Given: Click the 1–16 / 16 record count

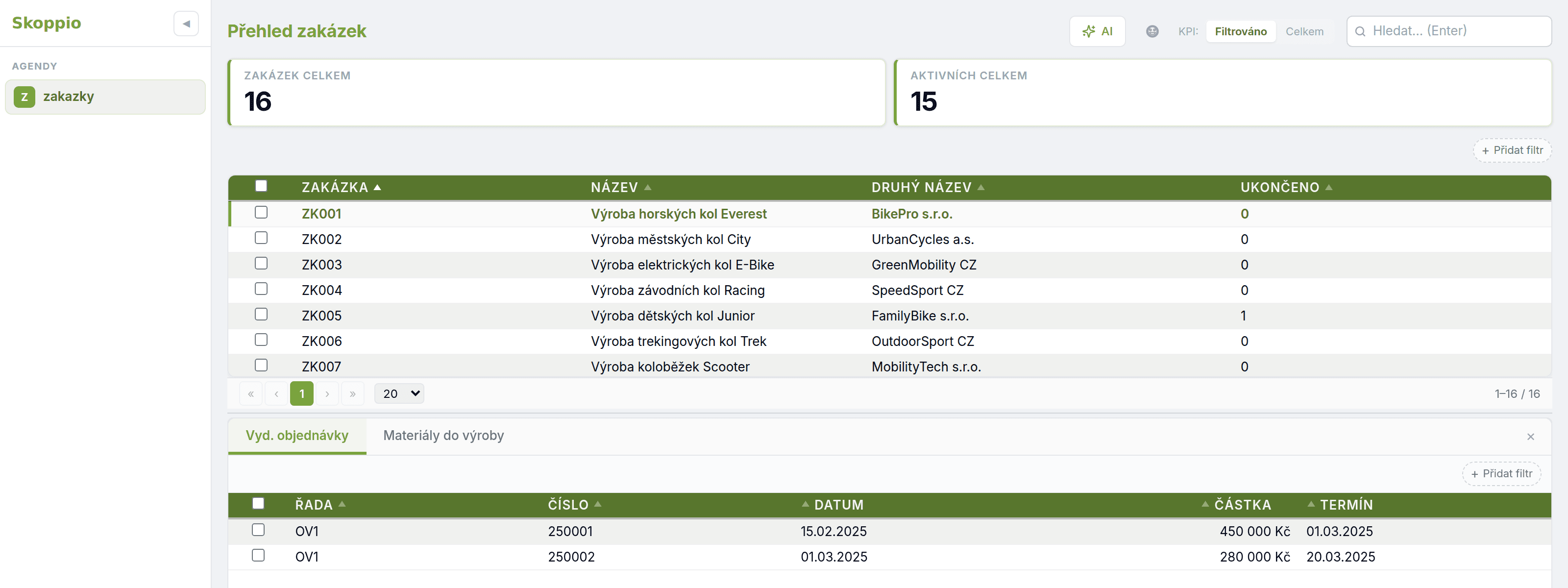Looking at the screenshot, I should pos(1517,394).
